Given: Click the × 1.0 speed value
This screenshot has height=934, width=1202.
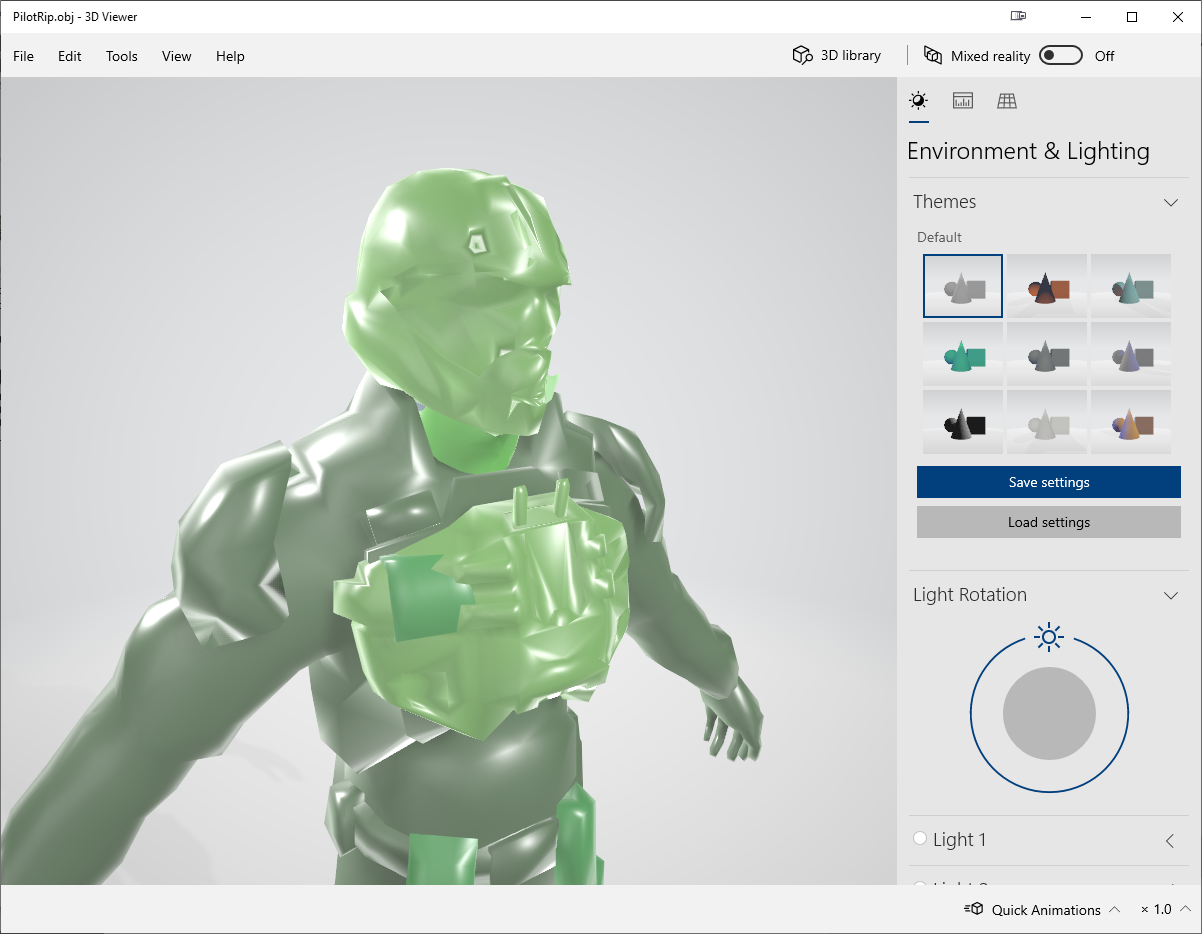Looking at the screenshot, I should [x=1156, y=910].
